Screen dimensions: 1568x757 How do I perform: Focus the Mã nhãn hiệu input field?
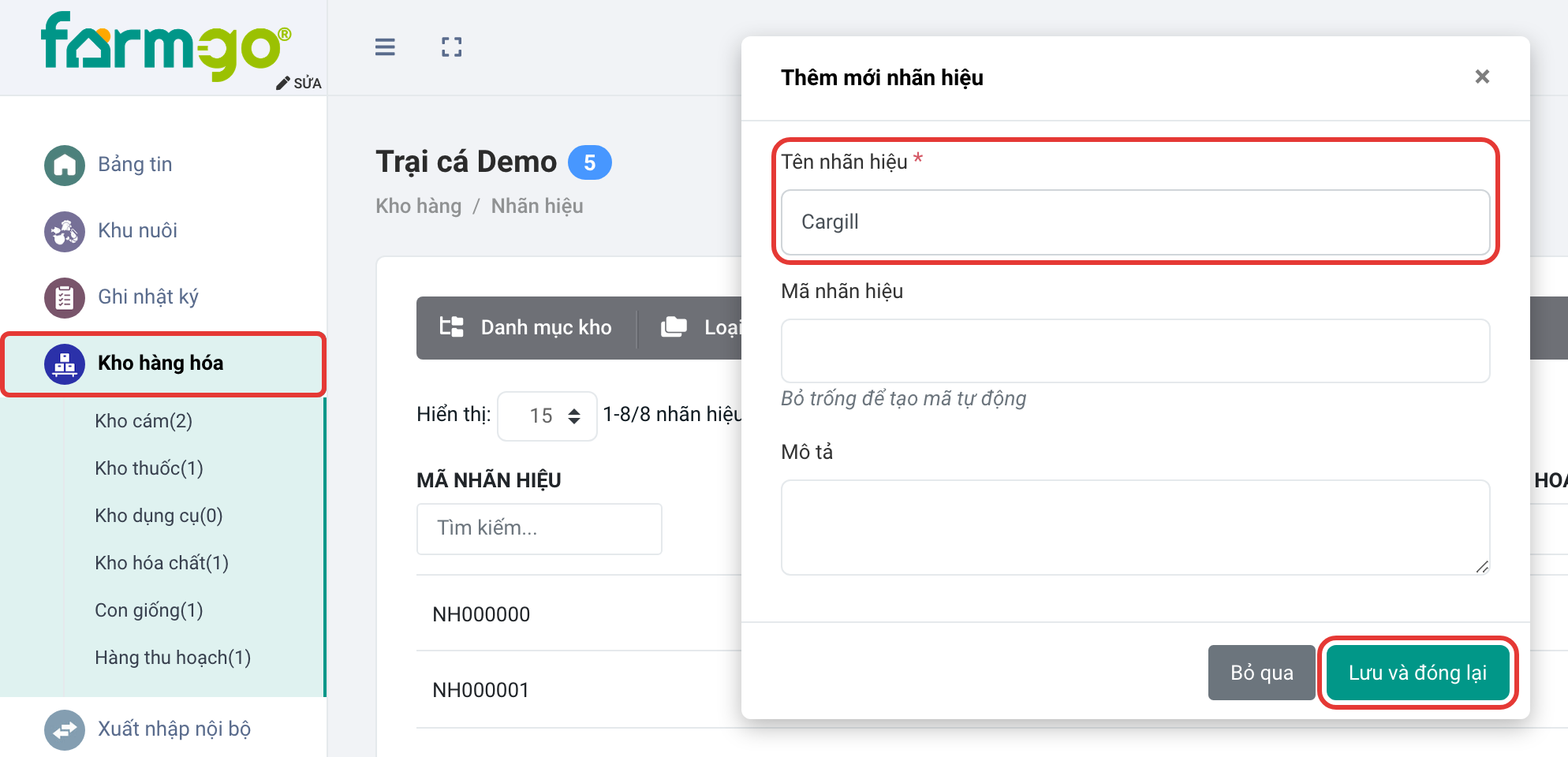tap(1135, 351)
